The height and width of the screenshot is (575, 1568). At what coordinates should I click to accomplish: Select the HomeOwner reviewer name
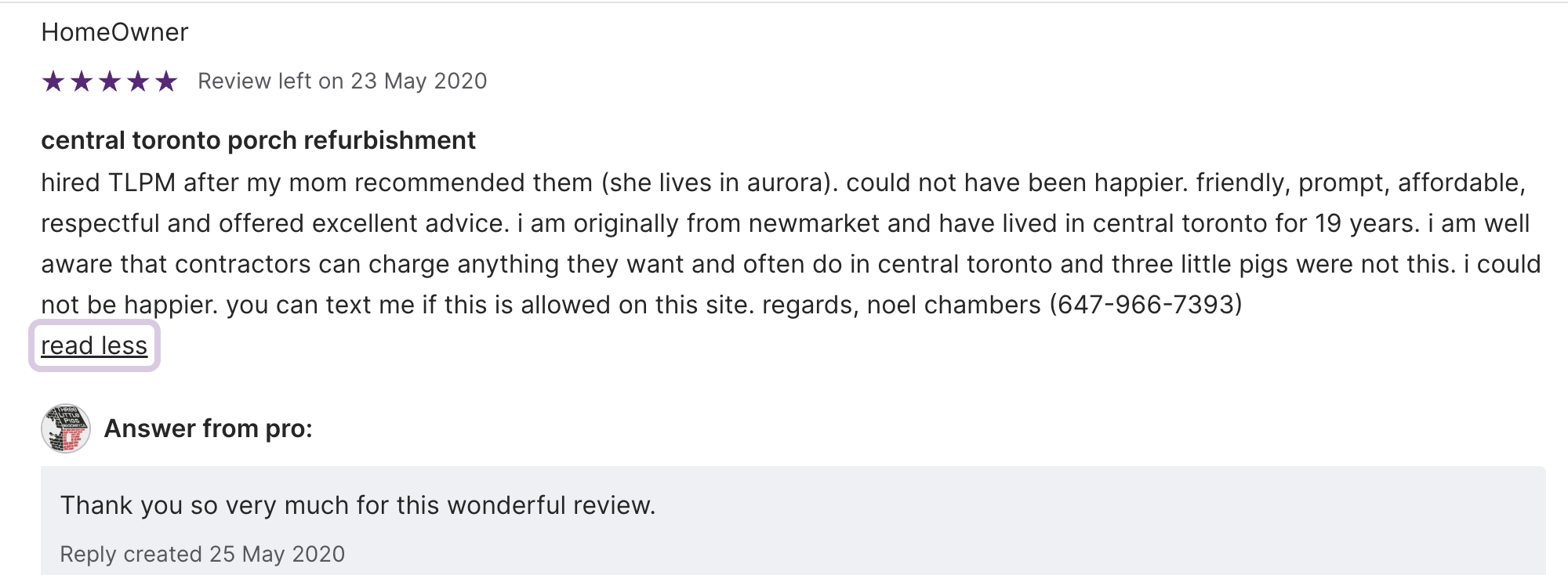click(x=114, y=32)
